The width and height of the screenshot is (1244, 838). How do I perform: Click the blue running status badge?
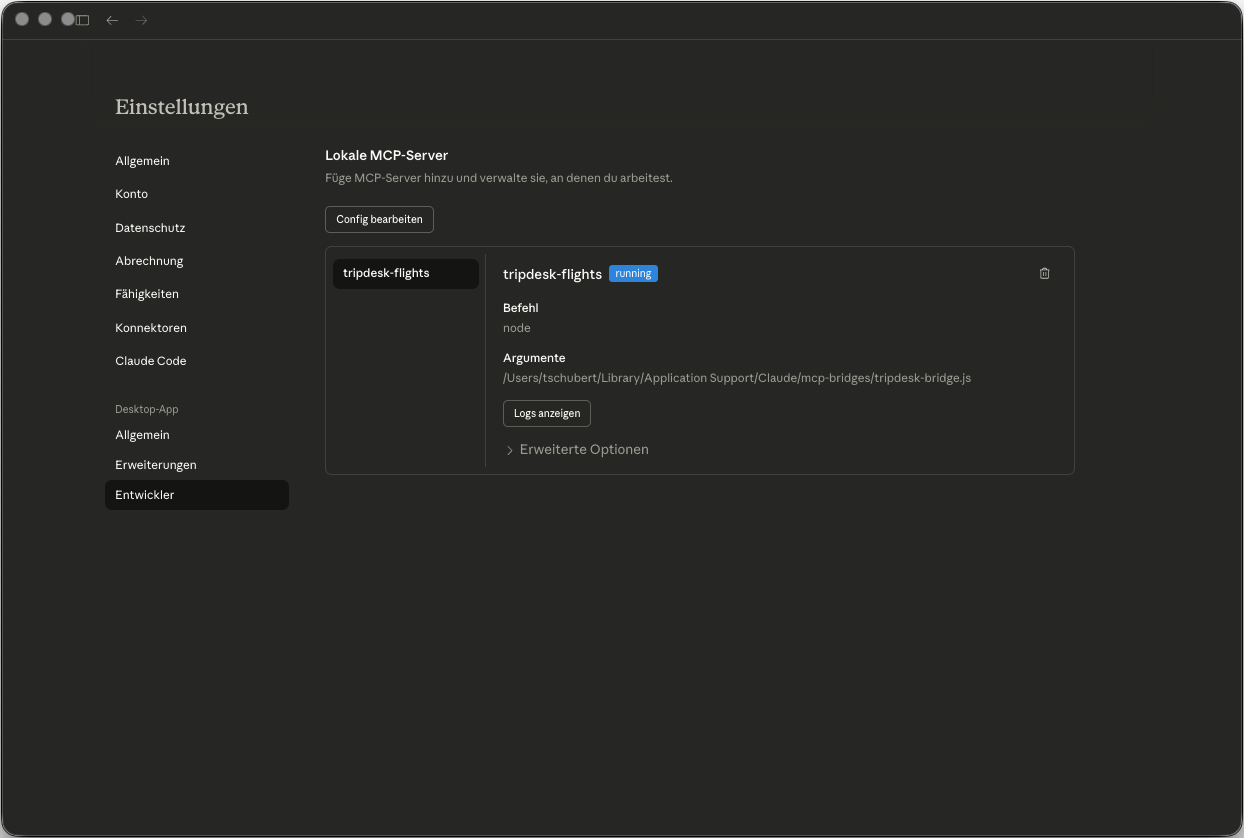pos(633,274)
